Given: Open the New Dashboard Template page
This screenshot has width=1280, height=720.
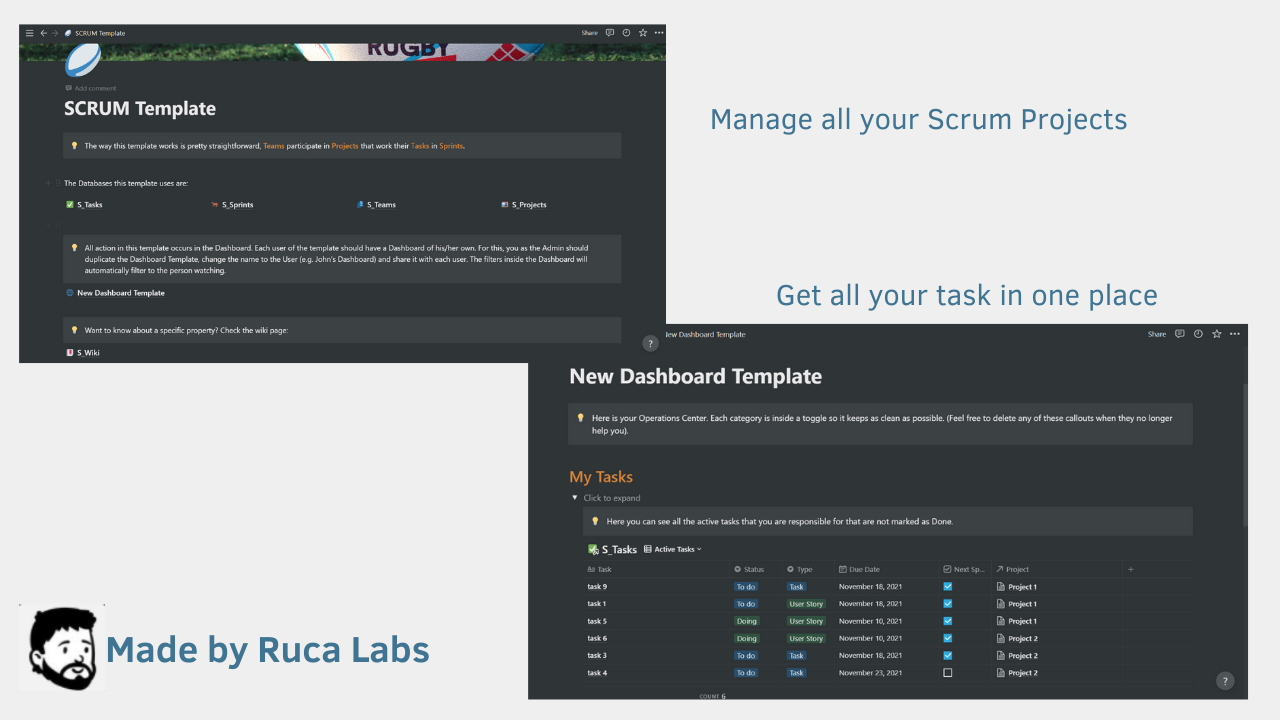Looking at the screenshot, I should pyautogui.click(x=120, y=293).
